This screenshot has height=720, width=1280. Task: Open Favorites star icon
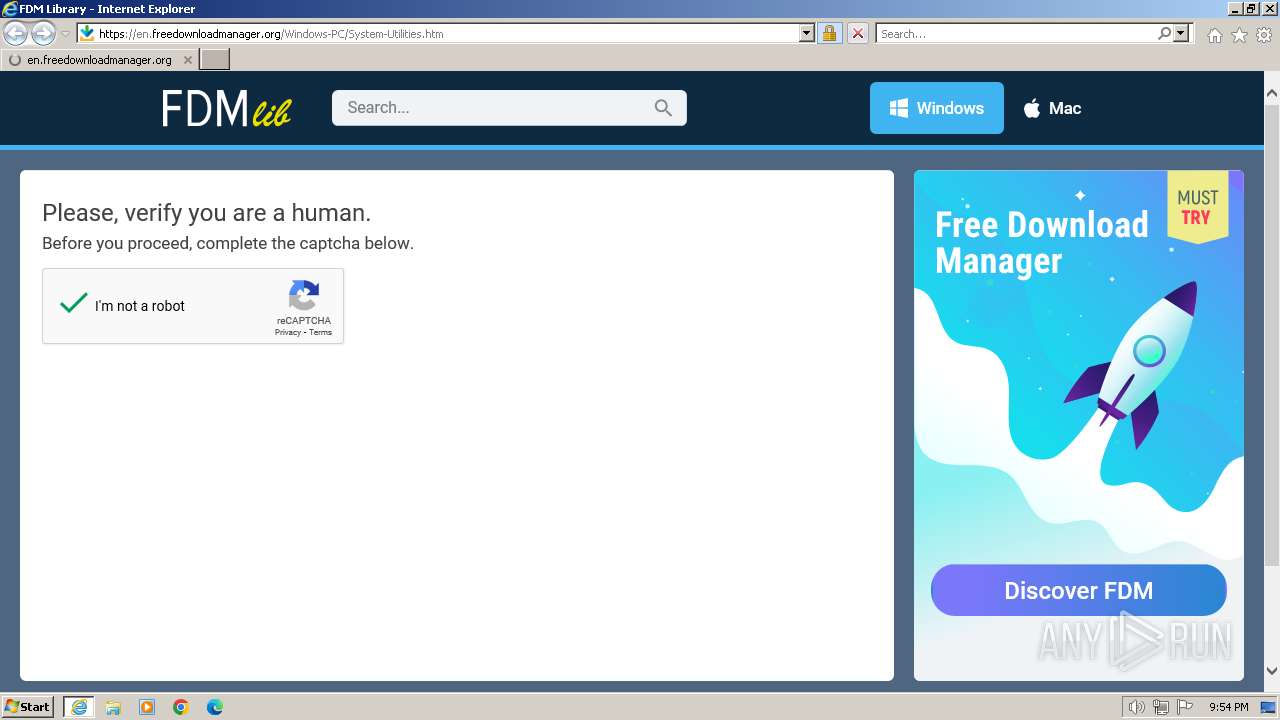1239,35
